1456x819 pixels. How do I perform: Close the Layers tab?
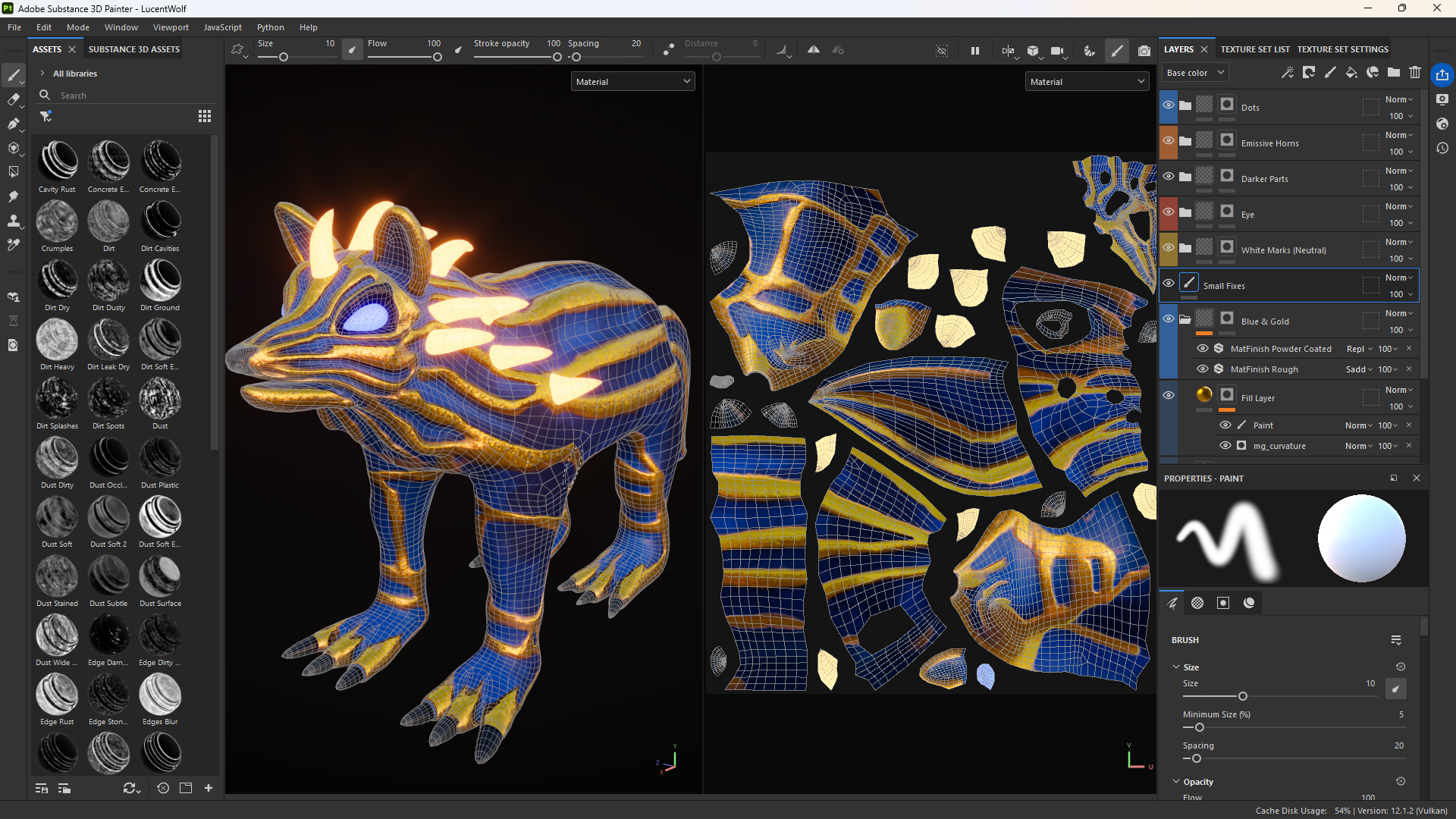[1204, 49]
